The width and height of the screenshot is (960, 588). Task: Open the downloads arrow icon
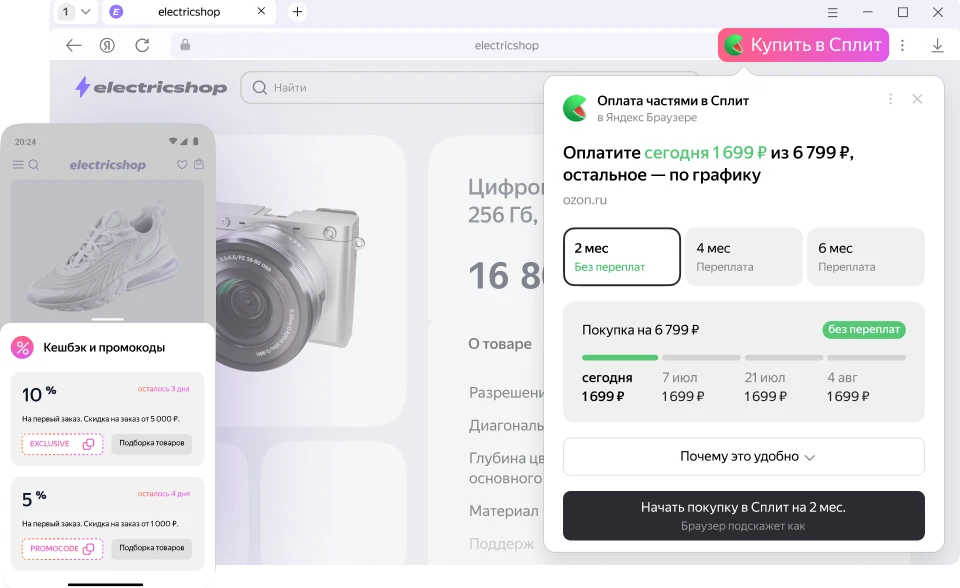click(x=937, y=45)
